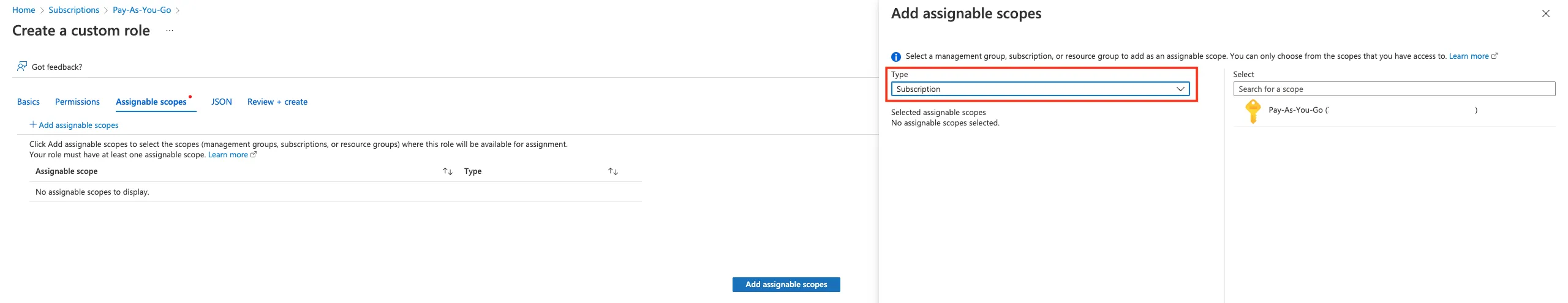Click the Learn more link in the side panel
The width and height of the screenshot is (1568, 303).
(x=1468, y=56)
